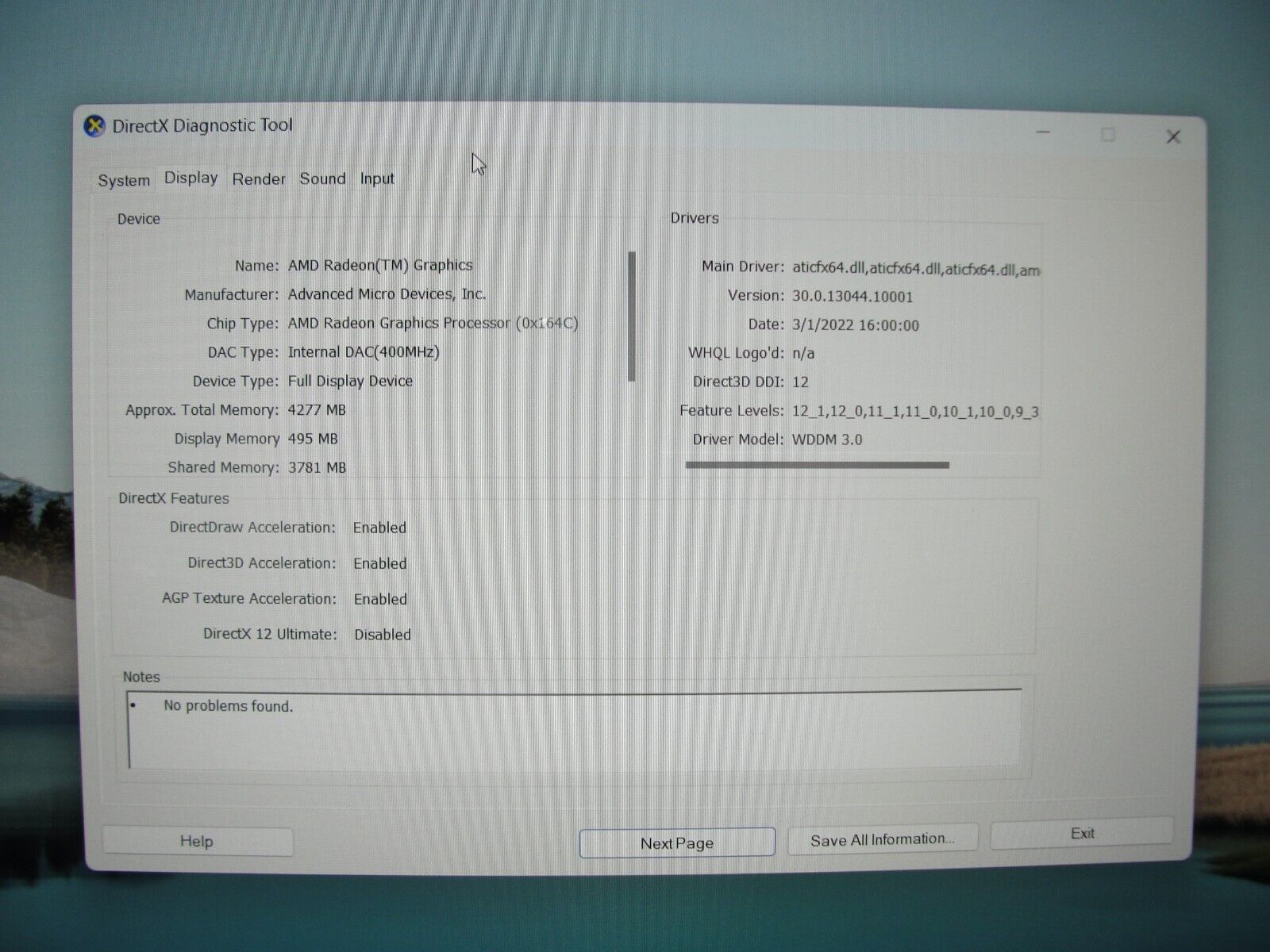Click the Main Driver value 'aticfx64.dll'

829,268
